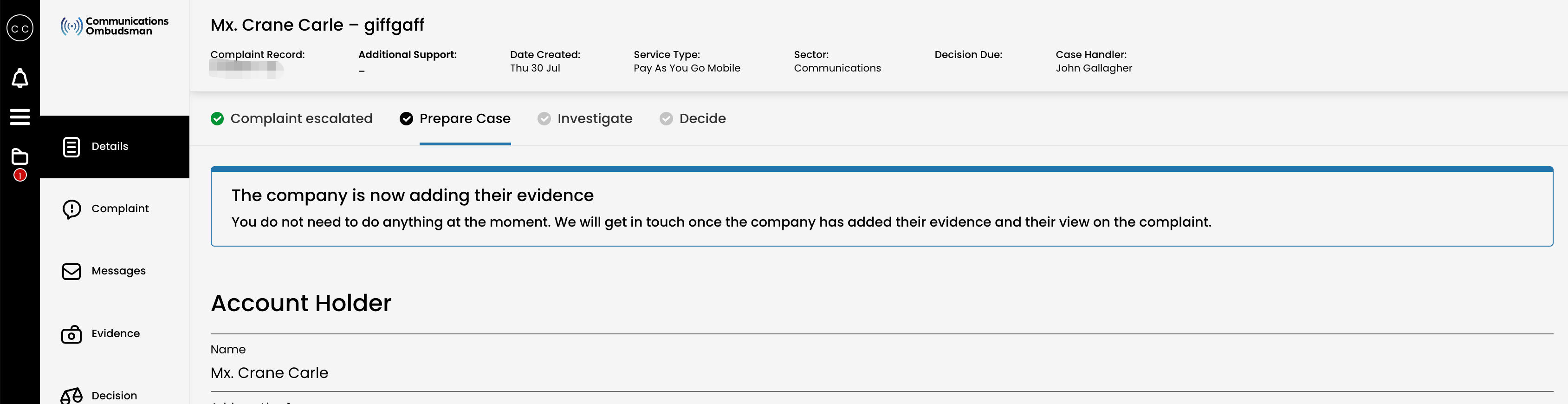Click the Communications Ombudsman logo

(115, 26)
